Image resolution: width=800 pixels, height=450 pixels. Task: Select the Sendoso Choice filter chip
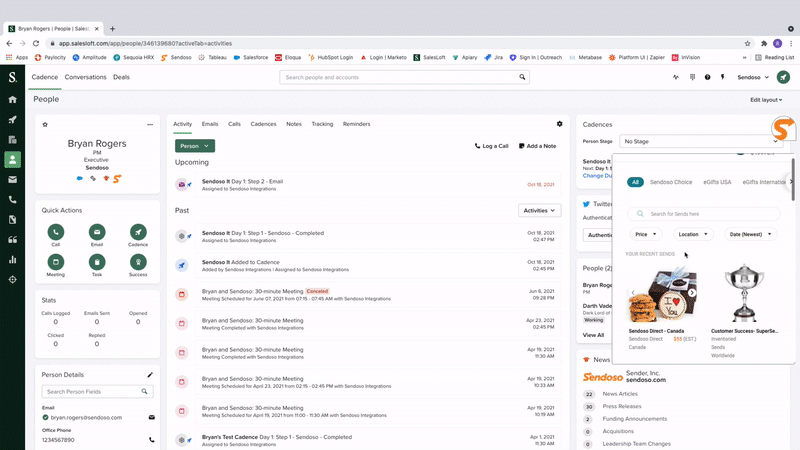click(670, 182)
